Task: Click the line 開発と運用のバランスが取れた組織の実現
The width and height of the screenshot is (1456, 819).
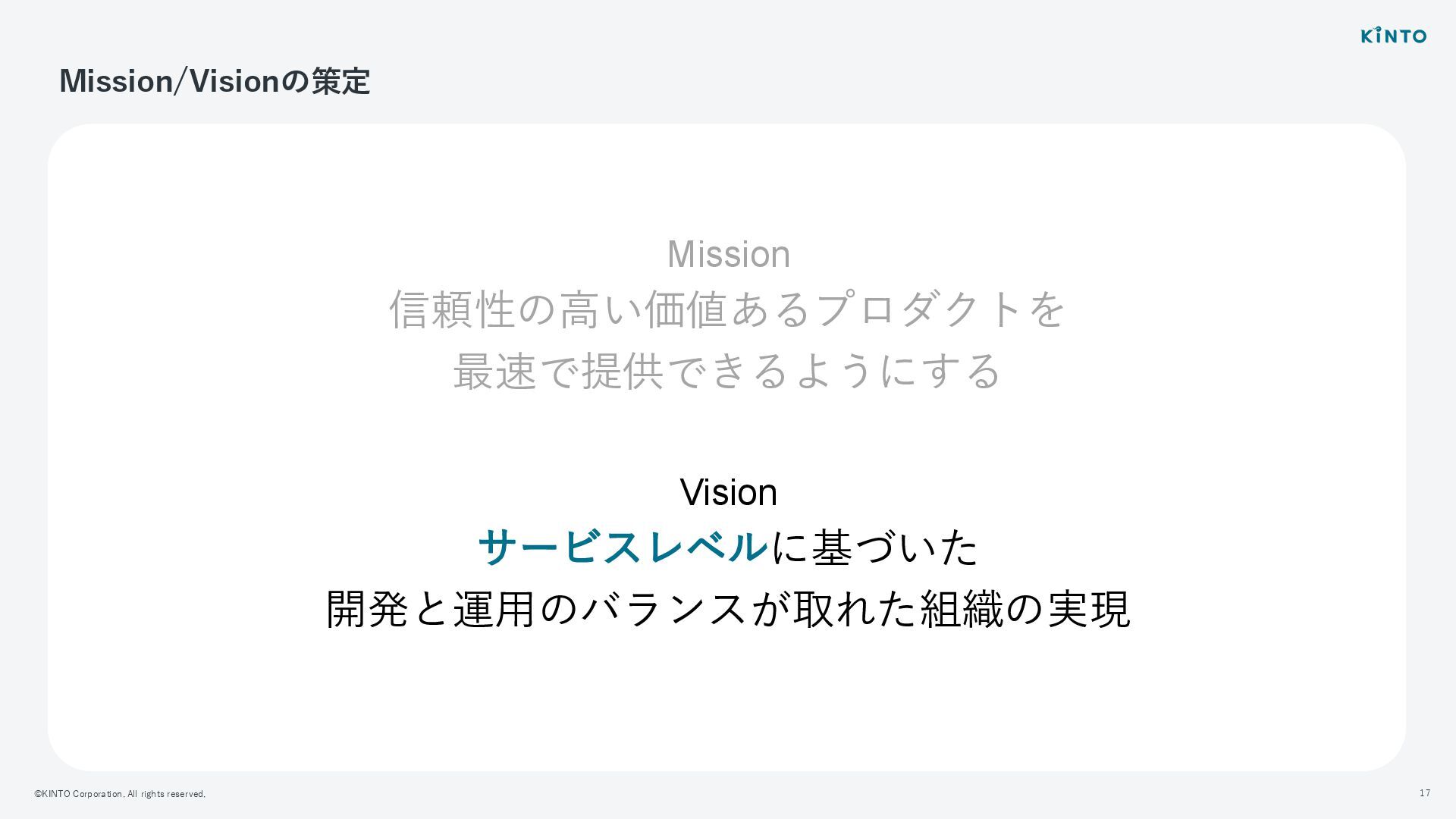Action: click(x=728, y=609)
